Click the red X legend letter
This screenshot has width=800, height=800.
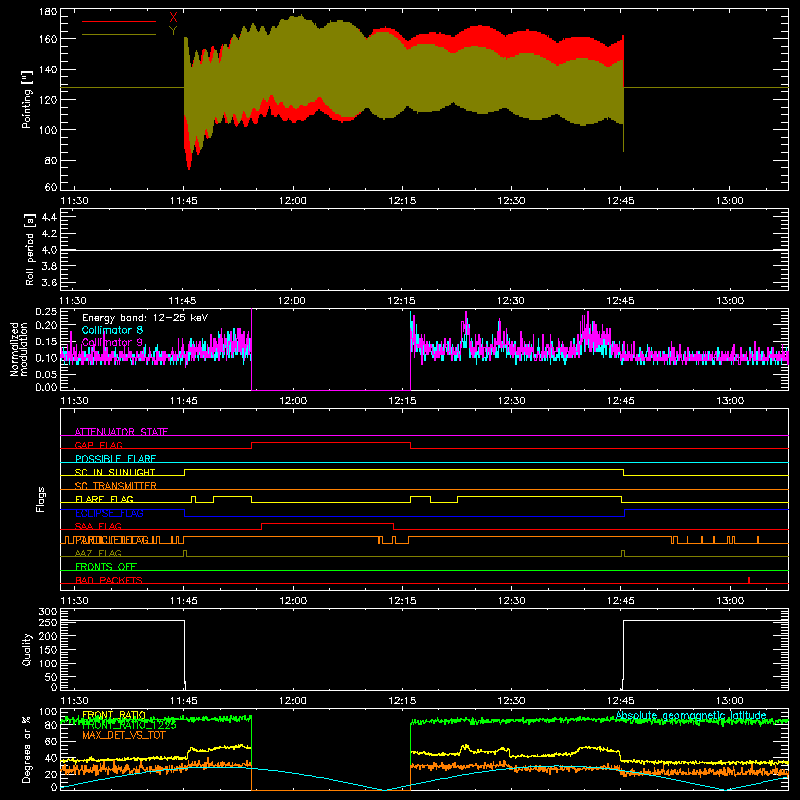pos(173,18)
